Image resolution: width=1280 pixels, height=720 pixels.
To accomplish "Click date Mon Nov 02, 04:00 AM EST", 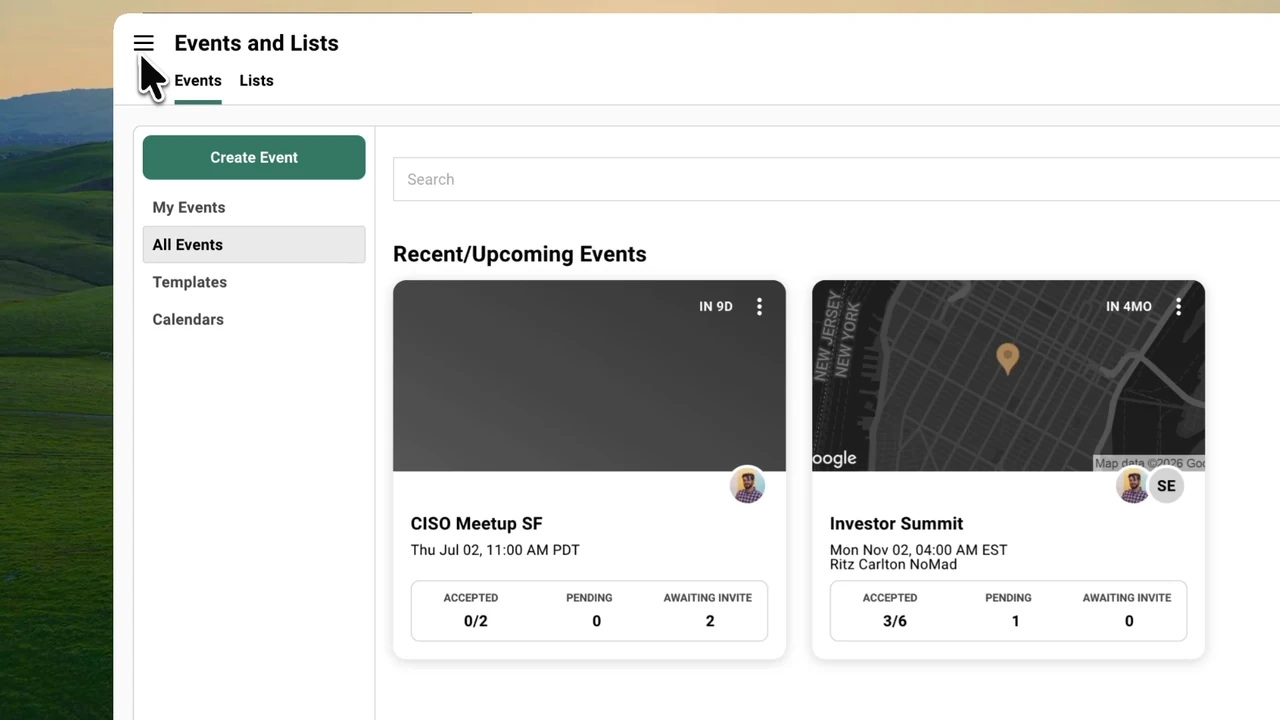I will (x=918, y=550).
